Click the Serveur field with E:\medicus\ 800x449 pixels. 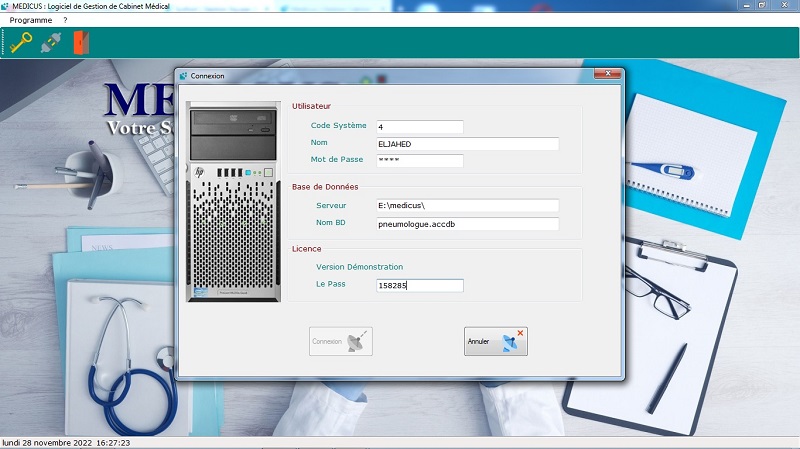click(x=467, y=205)
